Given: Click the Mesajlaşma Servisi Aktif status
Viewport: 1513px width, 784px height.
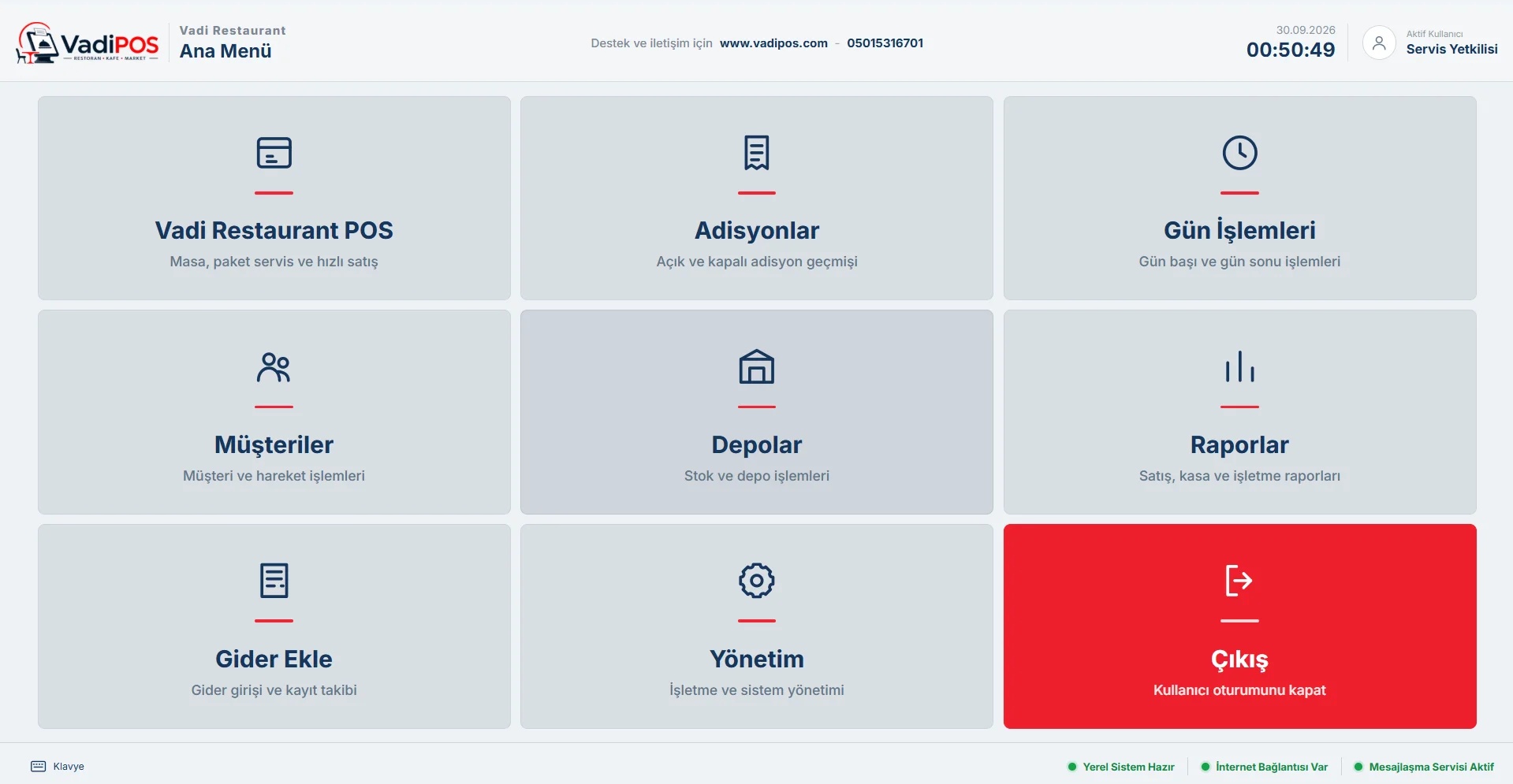Looking at the screenshot, I should 1424,767.
